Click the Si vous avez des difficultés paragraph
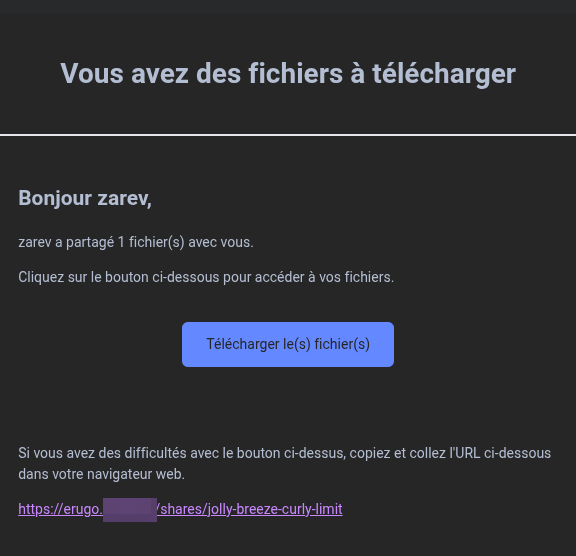This screenshot has width=576, height=556. pos(285,463)
